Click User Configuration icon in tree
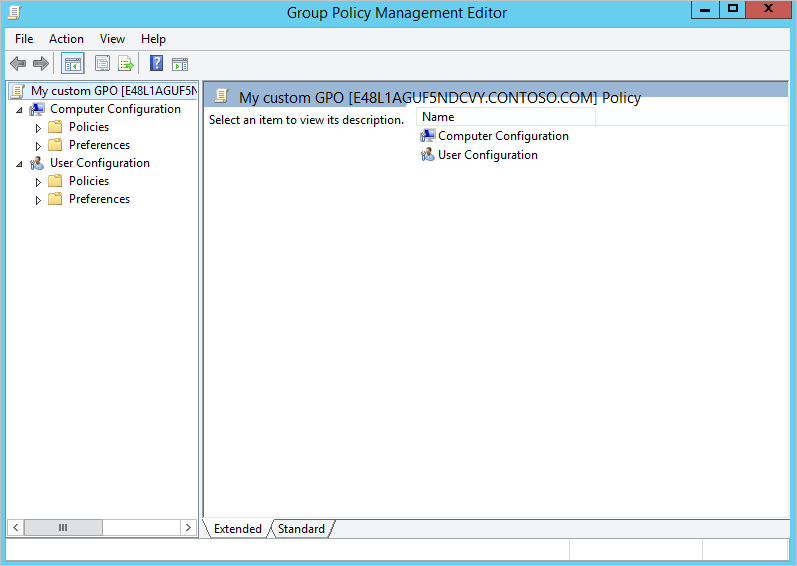797x566 pixels. 37,163
